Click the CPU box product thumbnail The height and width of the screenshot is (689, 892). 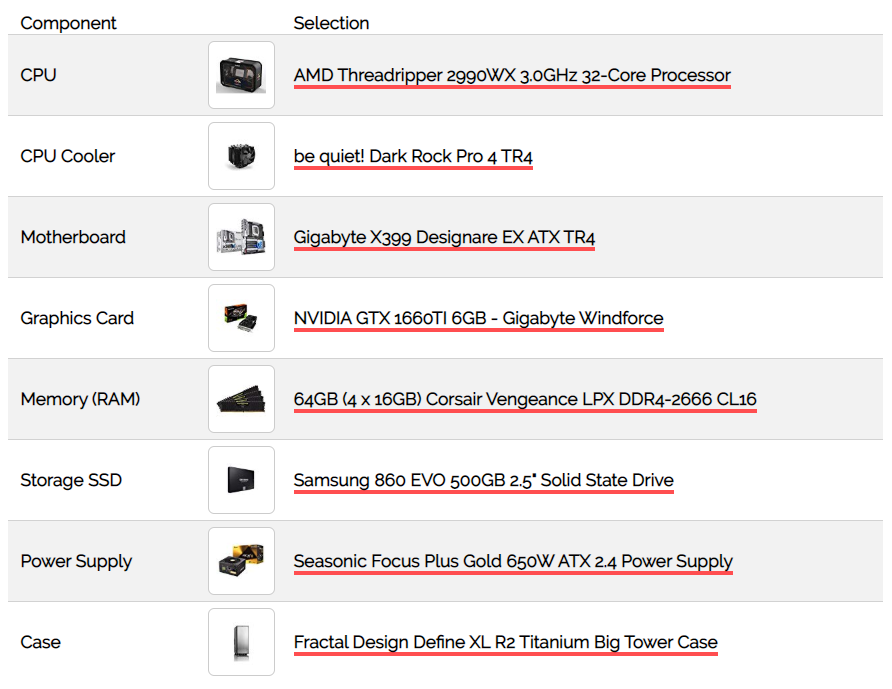pos(241,75)
